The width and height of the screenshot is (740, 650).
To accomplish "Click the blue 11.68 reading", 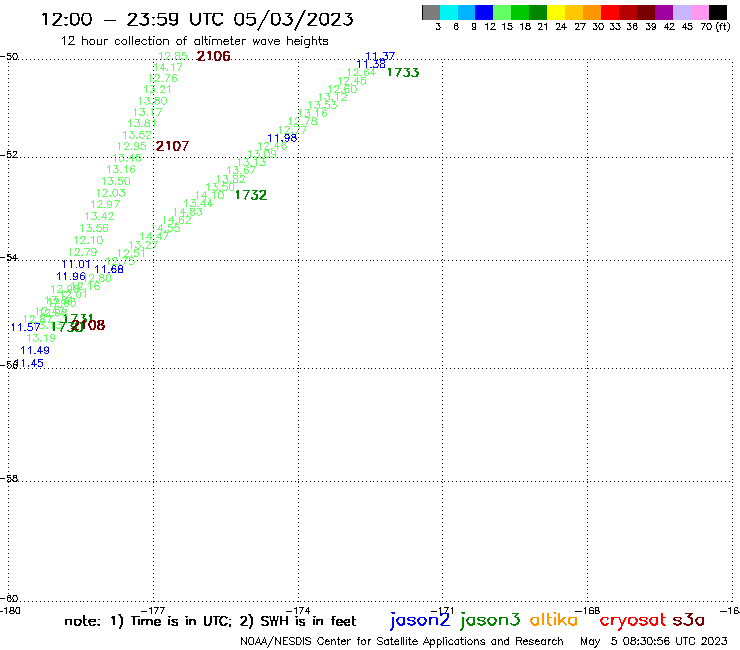I will (x=109, y=269).
